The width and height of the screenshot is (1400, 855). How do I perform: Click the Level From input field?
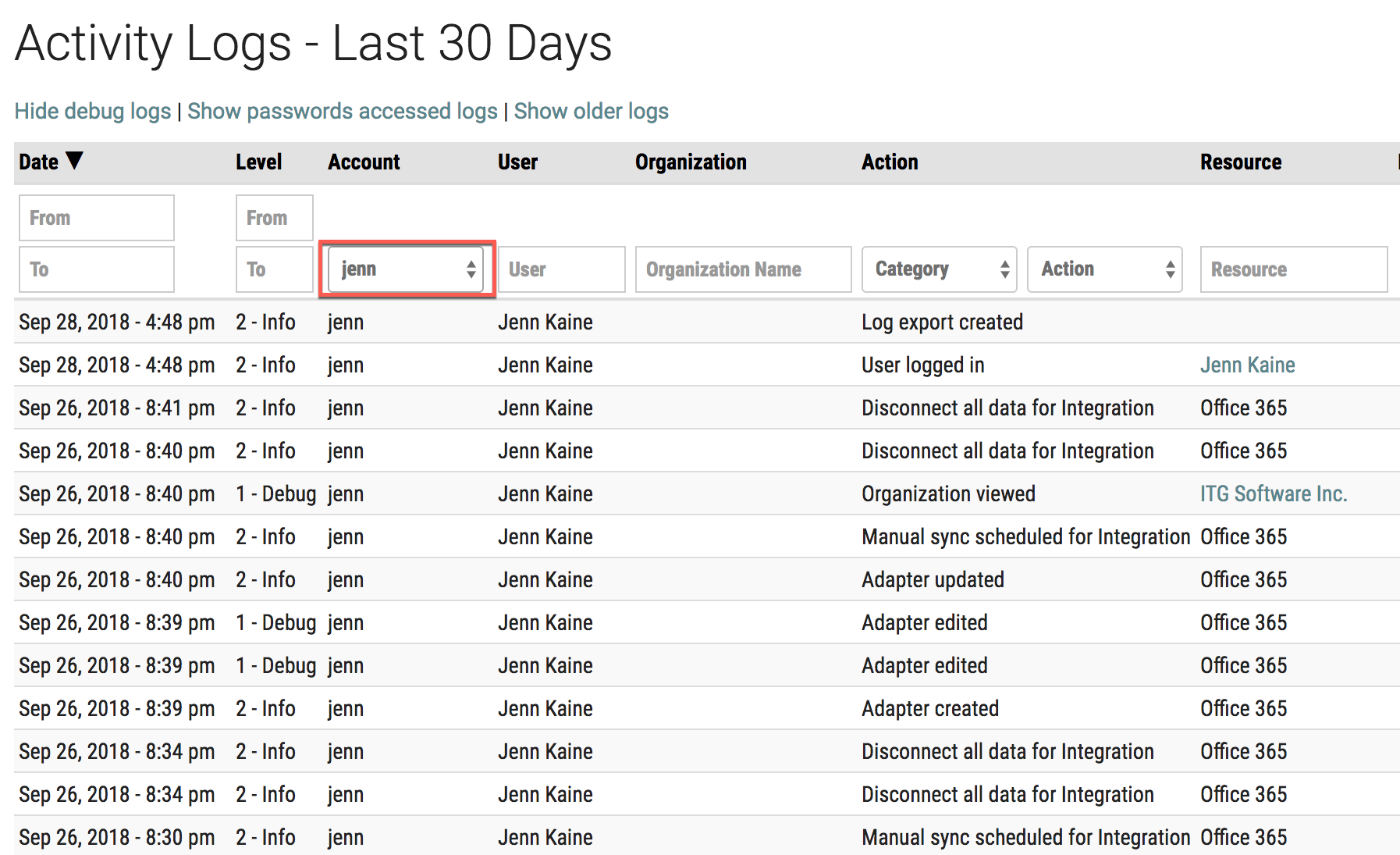point(274,218)
